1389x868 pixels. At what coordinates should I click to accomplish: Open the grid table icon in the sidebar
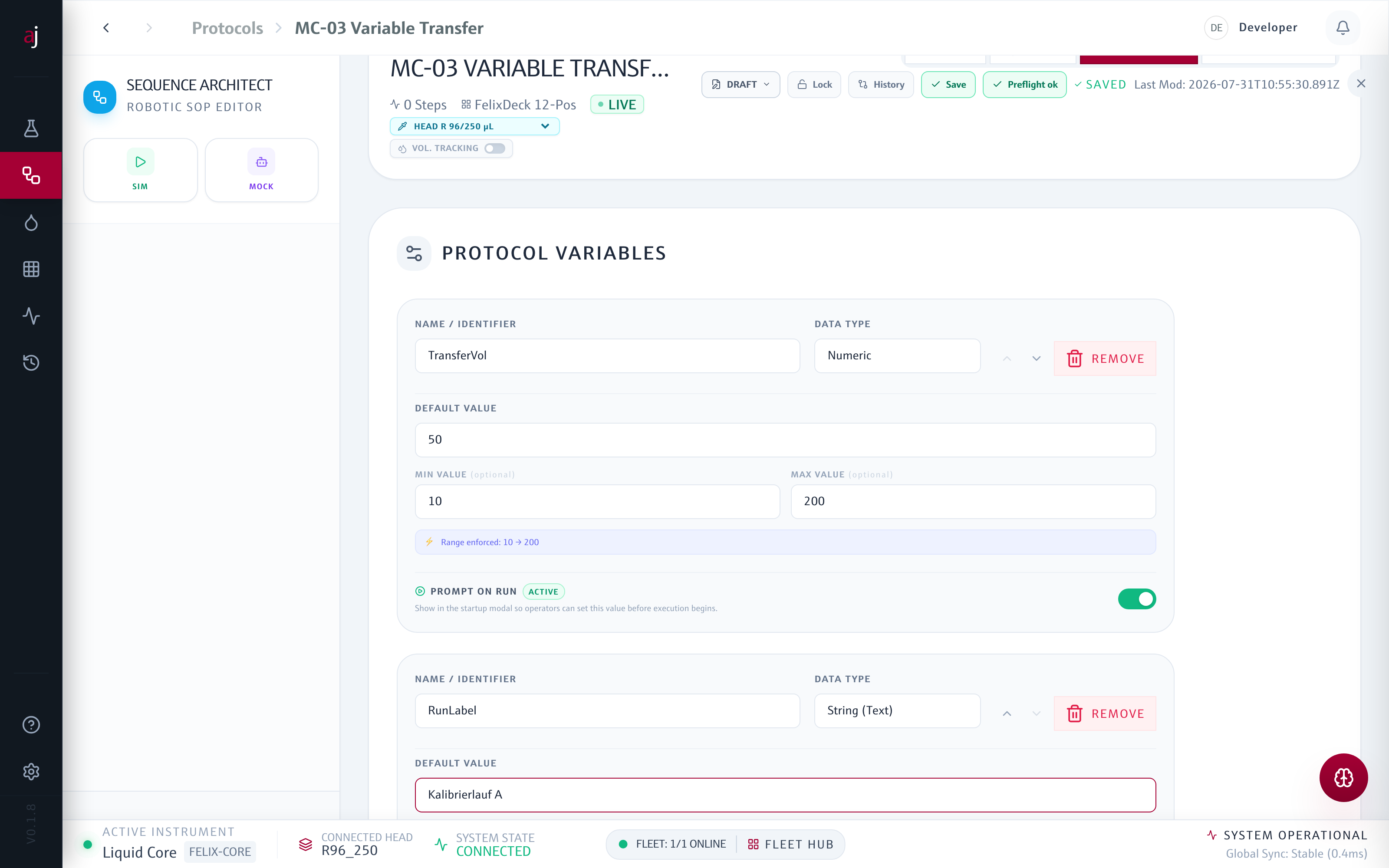(x=31, y=269)
